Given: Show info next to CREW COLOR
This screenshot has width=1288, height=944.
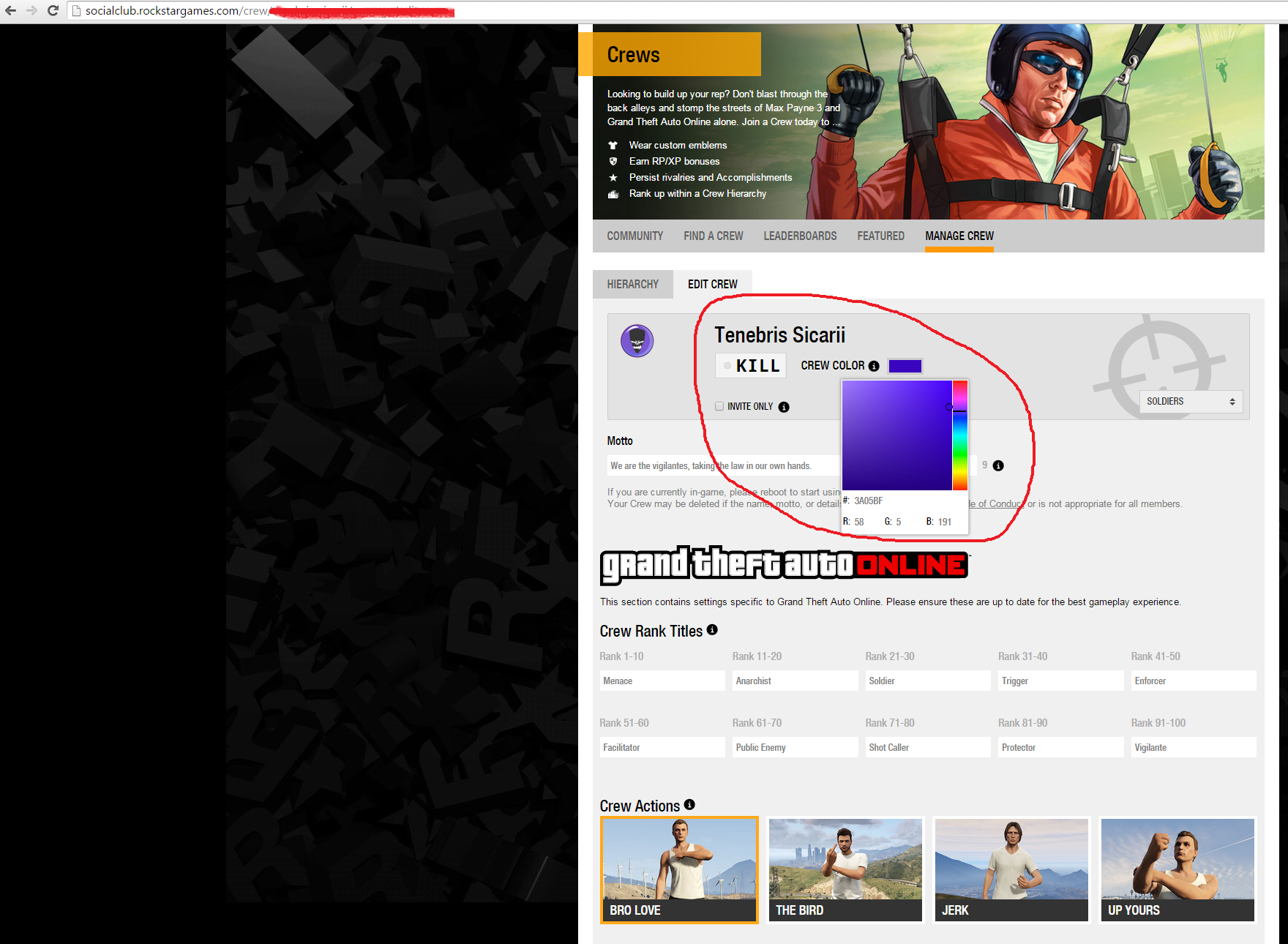Looking at the screenshot, I should (874, 366).
